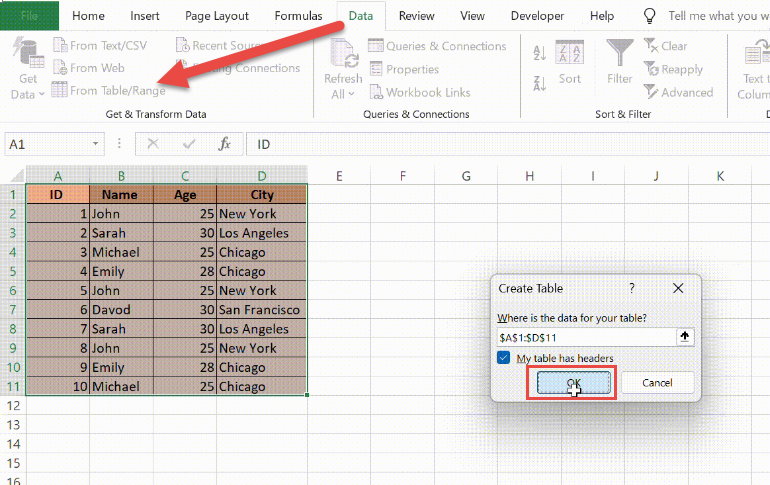This screenshot has width=770, height=485.
Task: Open the Sort dialog button
Action: tap(569, 63)
